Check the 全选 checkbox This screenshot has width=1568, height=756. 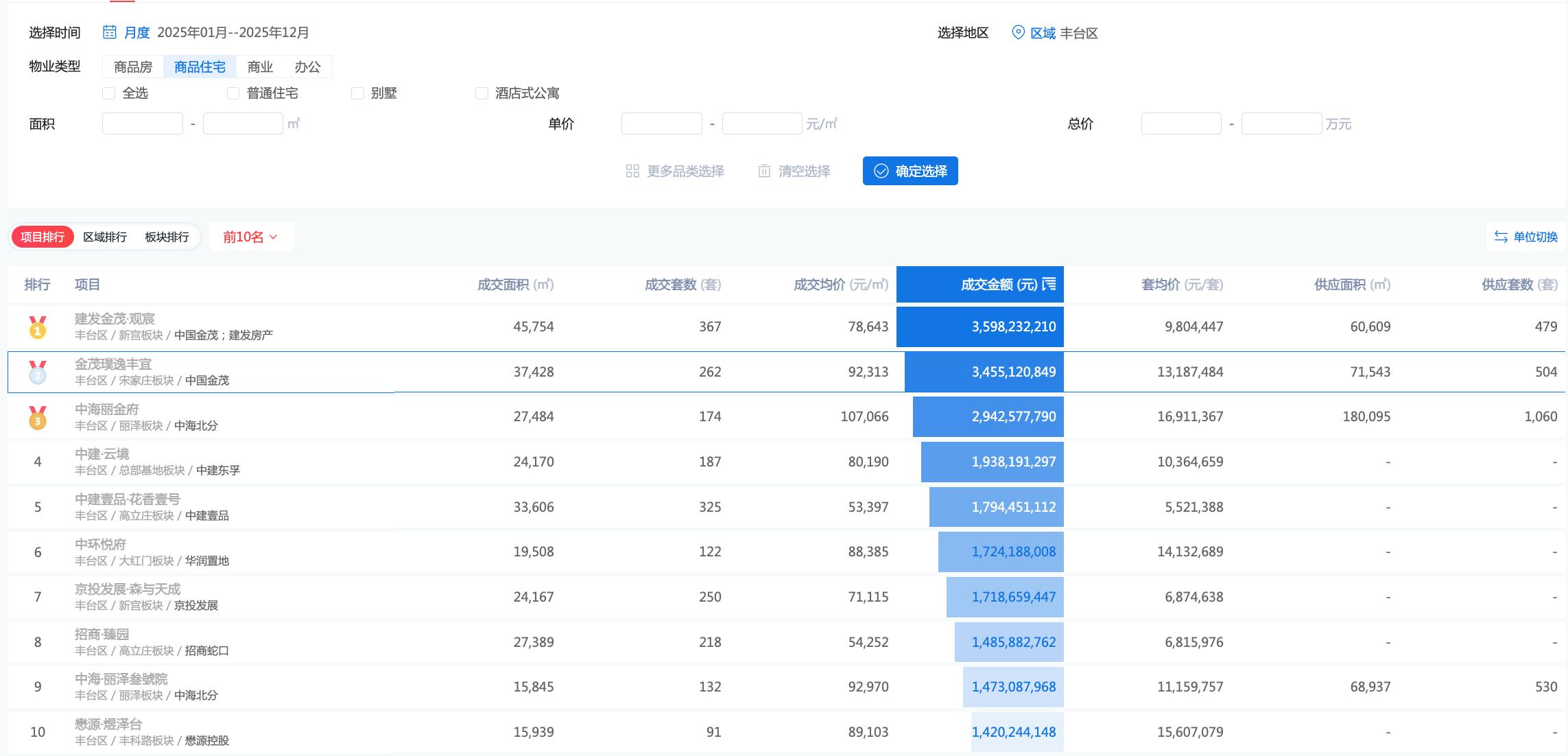[108, 93]
